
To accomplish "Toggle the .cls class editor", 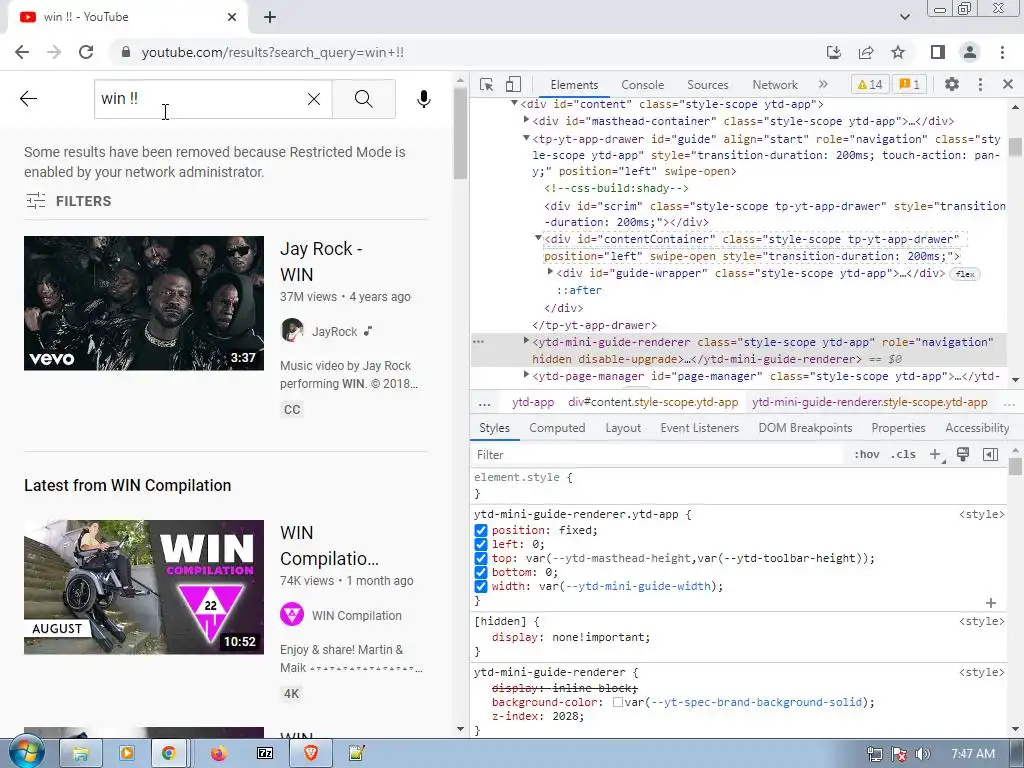I will (903, 455).
